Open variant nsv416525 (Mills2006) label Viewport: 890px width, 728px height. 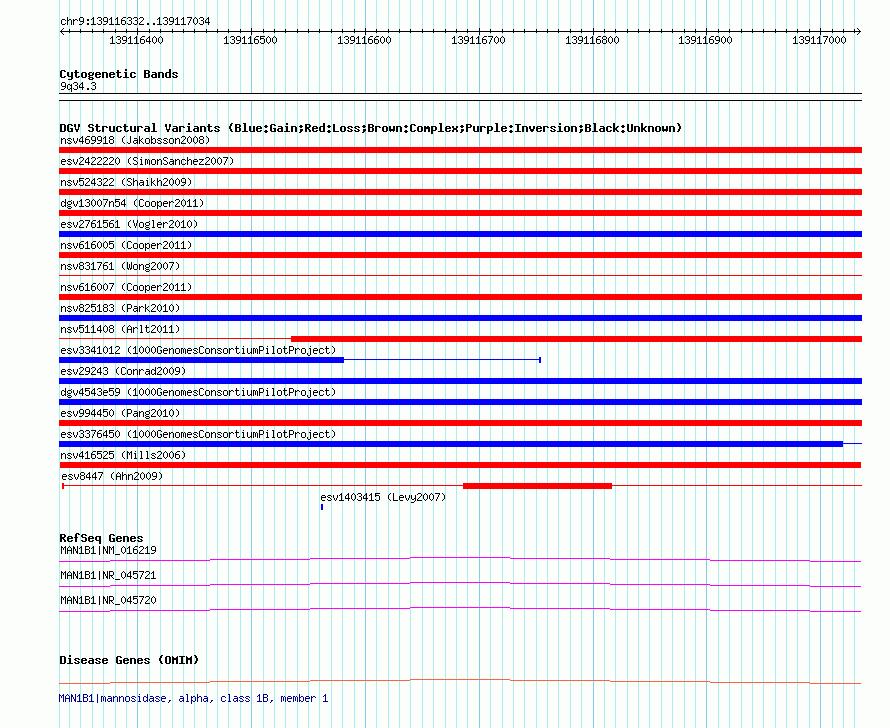coord(123,455)
